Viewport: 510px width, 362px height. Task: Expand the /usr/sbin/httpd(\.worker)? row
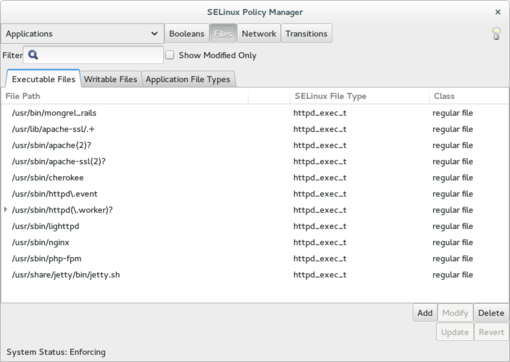tap(5, 210)
